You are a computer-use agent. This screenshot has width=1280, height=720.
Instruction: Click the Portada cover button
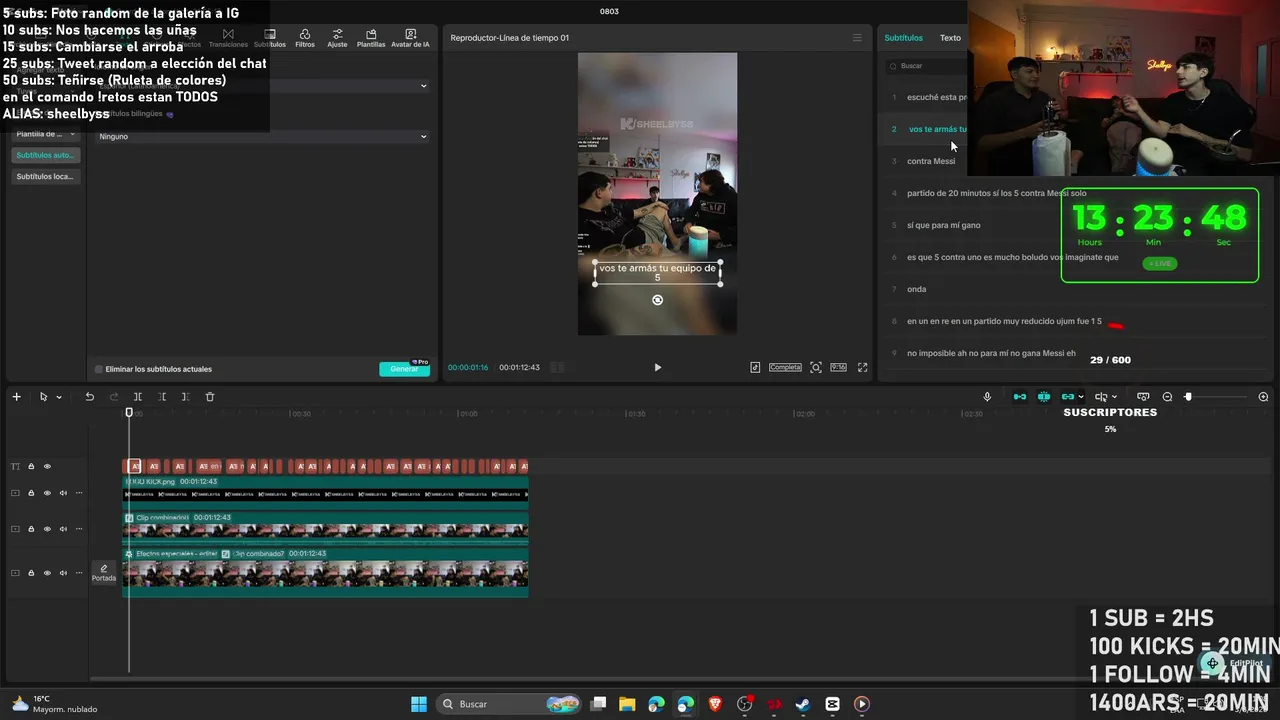pos(104,573)
